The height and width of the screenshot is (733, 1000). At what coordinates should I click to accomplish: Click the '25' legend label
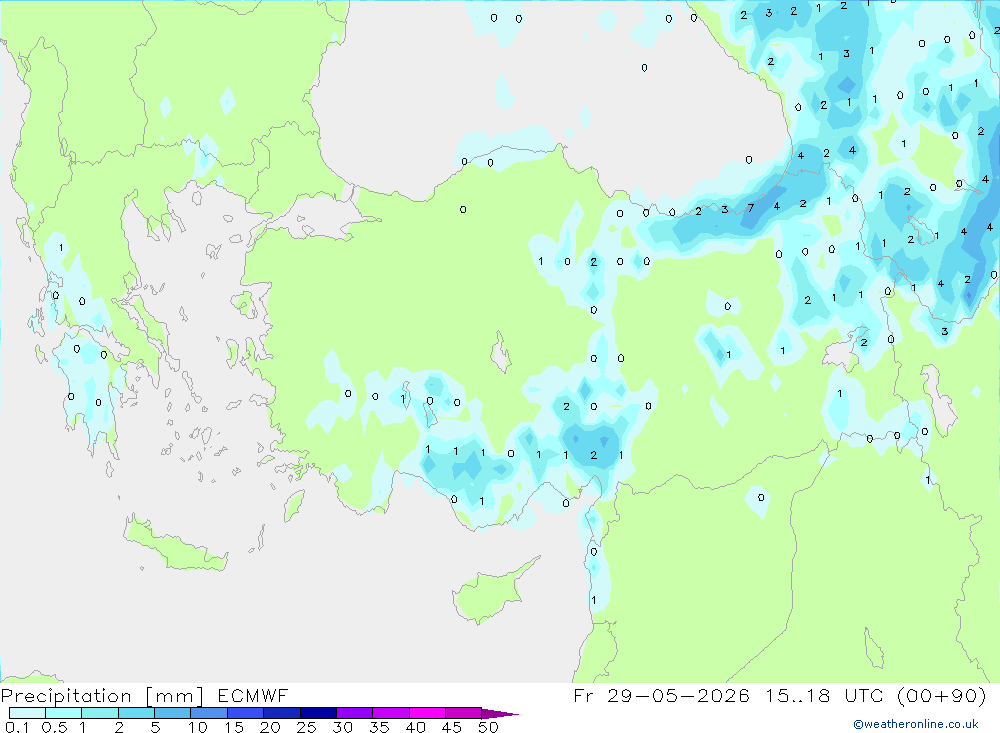pos(307,727)
